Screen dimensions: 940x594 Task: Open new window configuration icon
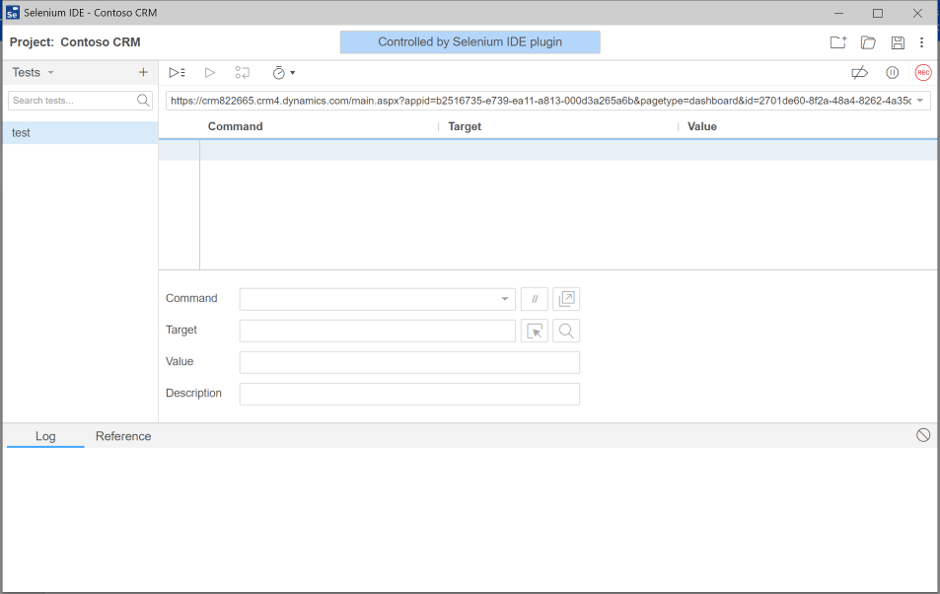click(566, 299)
